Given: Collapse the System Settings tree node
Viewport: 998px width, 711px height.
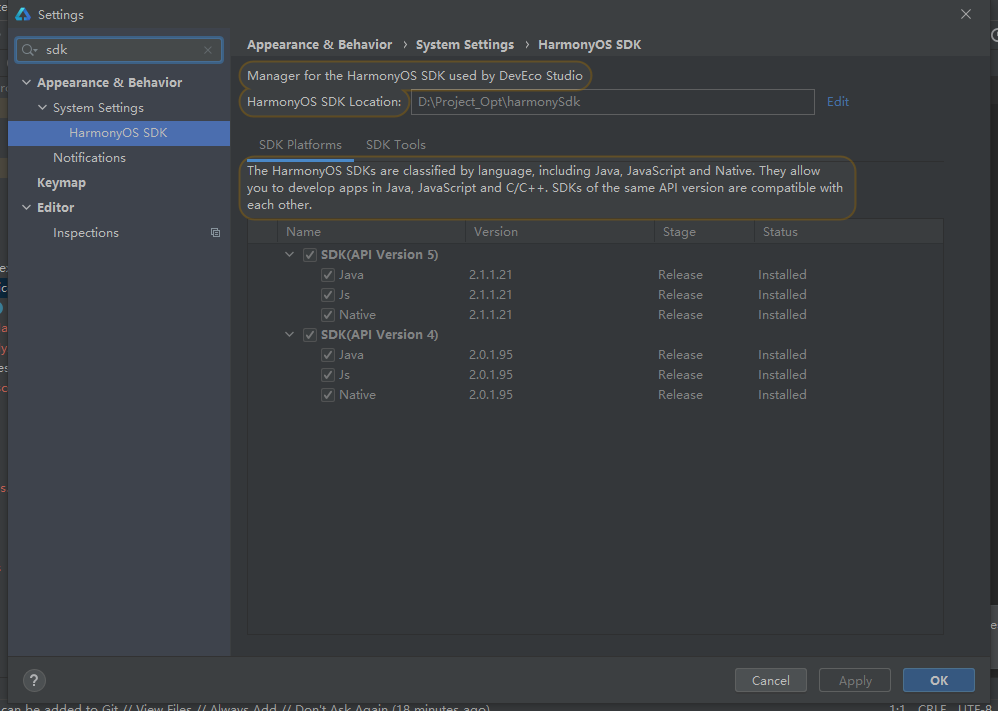Looking at the screenshot, I should [42, 108].
